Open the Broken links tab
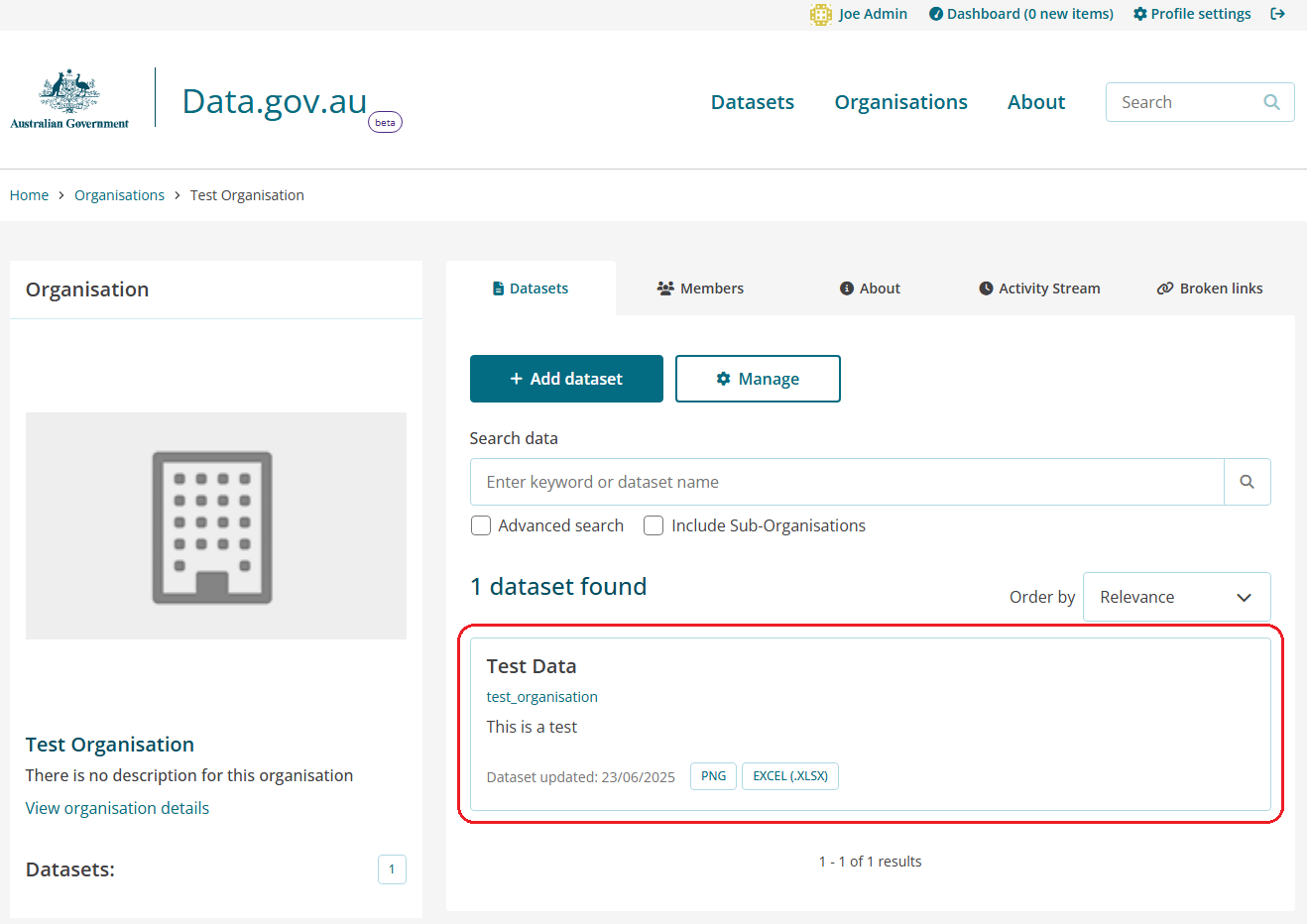 tap(1210, 289)
